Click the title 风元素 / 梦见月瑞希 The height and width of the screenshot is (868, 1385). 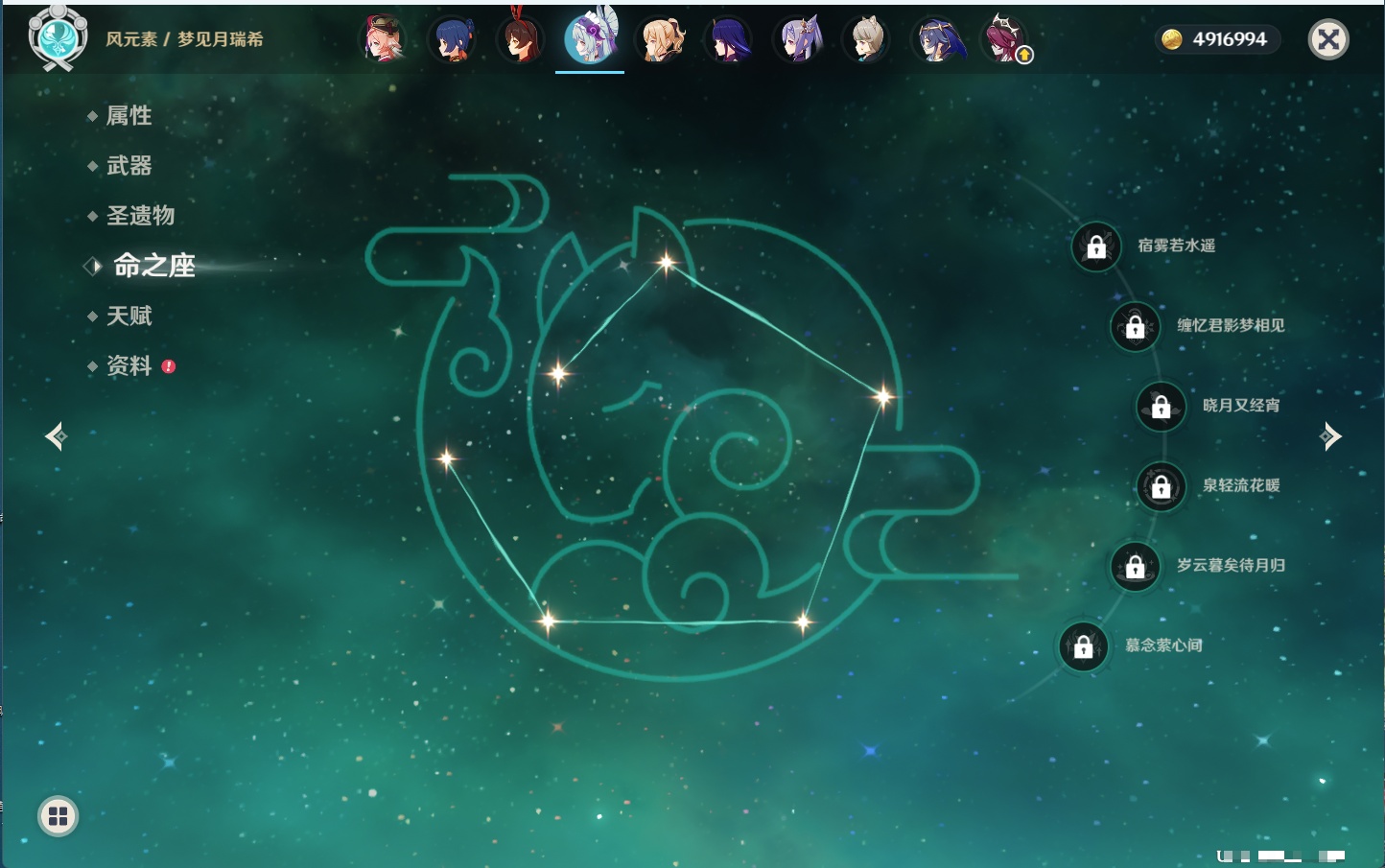(x=184, y=39)
